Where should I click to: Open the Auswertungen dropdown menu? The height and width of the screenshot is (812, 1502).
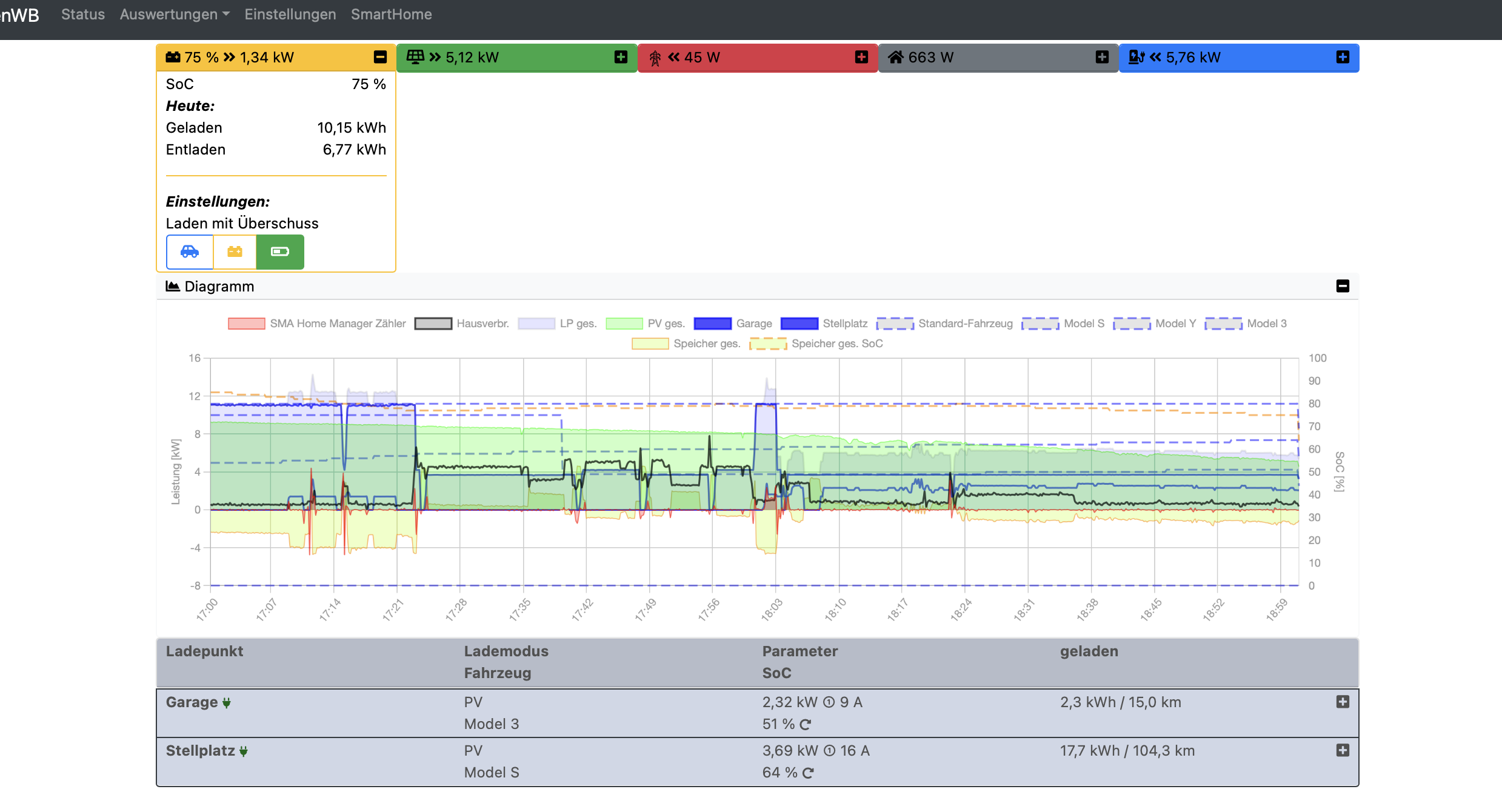coord(175,15)
